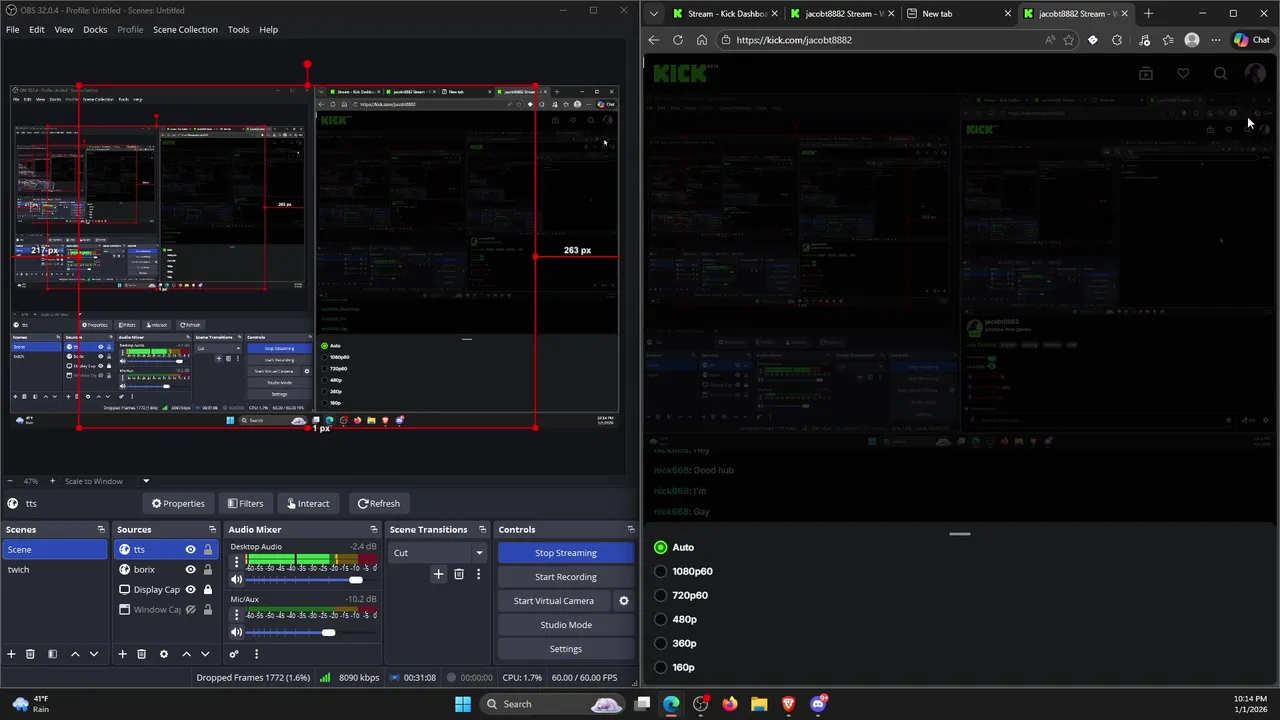
Task: Click source Properties button
Action: [178, 504]
